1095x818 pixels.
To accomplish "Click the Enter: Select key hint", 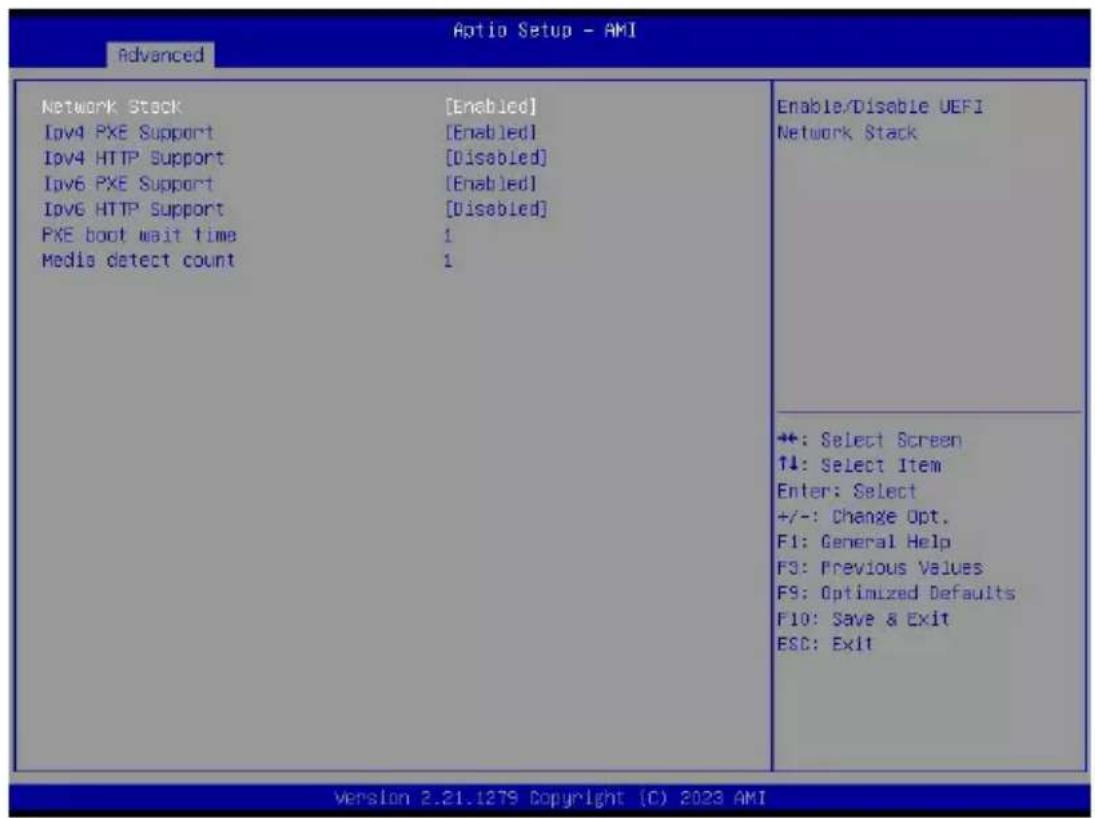I will point(846,492).
